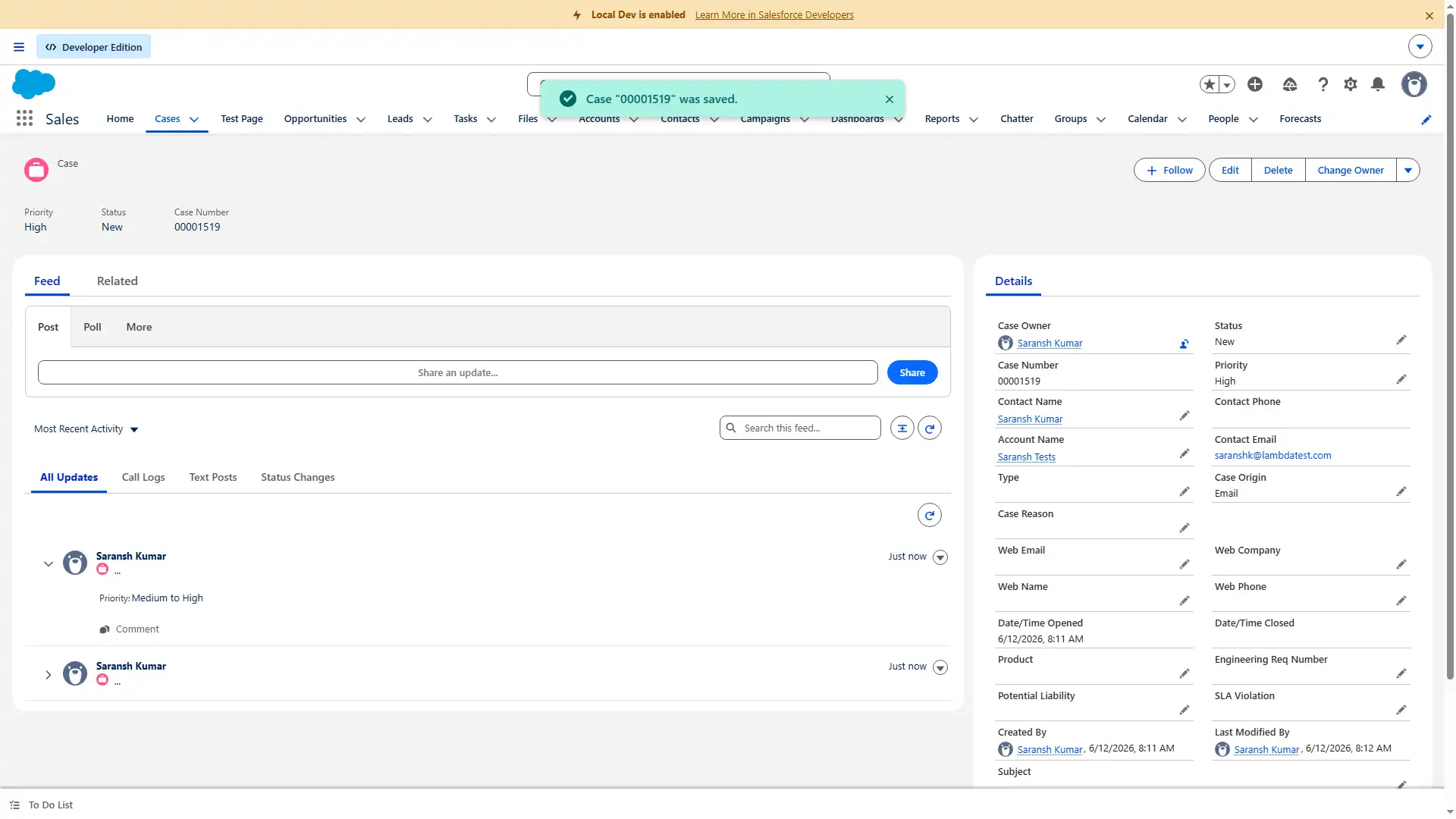Click the Share an update text box
This screenshot has width=1456, height=819.
(458, 373)
